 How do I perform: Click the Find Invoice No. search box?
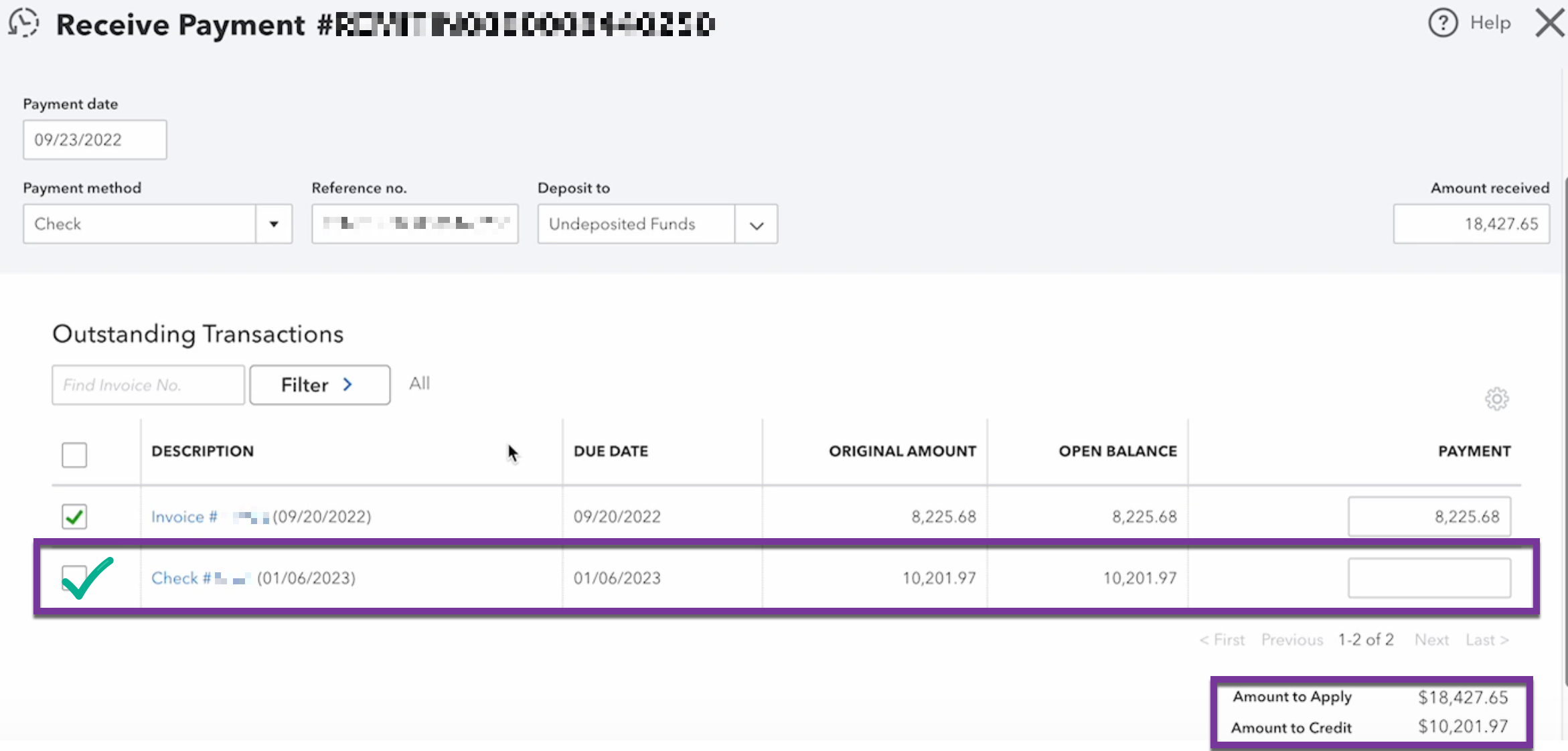coord(148,385)
